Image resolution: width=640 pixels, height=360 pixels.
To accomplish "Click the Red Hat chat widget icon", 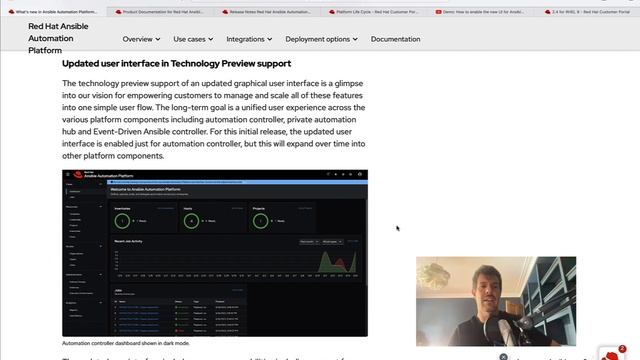I will [x=611, y=354].
